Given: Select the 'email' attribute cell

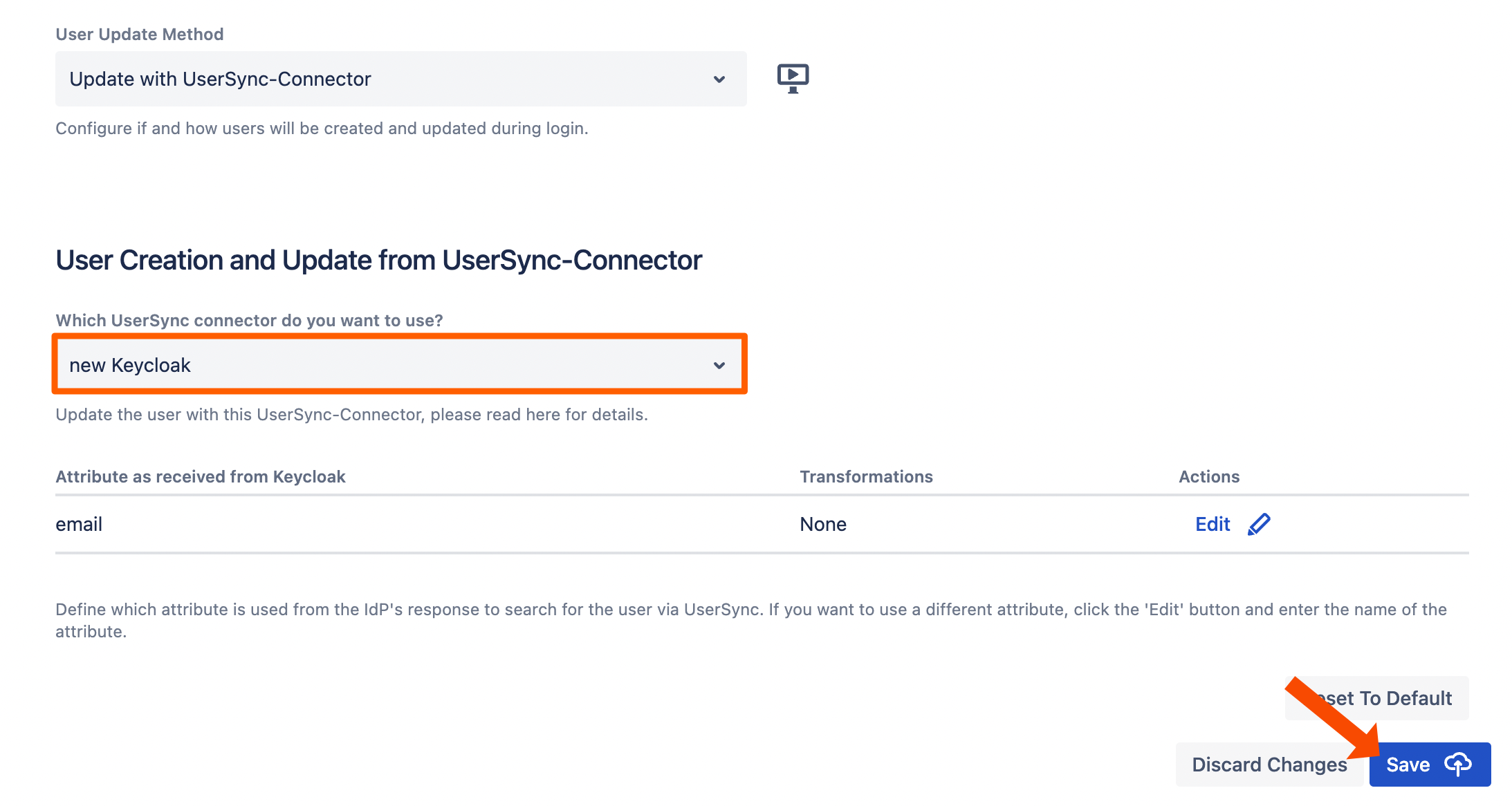Looking at the screenshot, I should (79, 524).
